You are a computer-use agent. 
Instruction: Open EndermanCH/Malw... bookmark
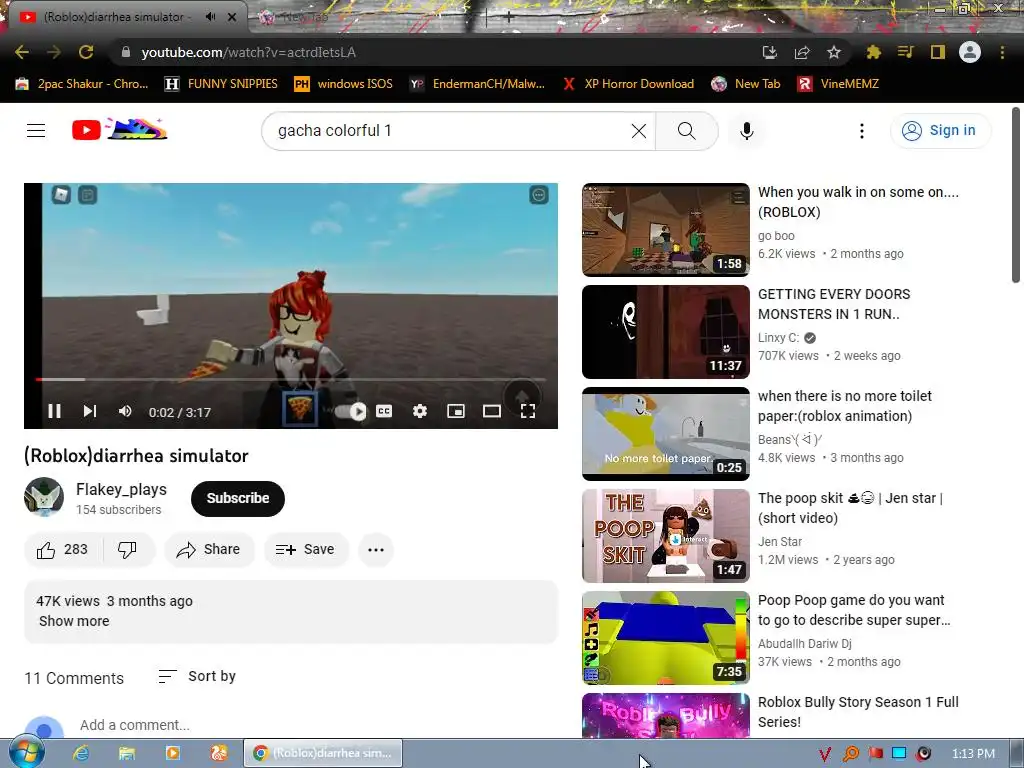(x=477, y=84)
